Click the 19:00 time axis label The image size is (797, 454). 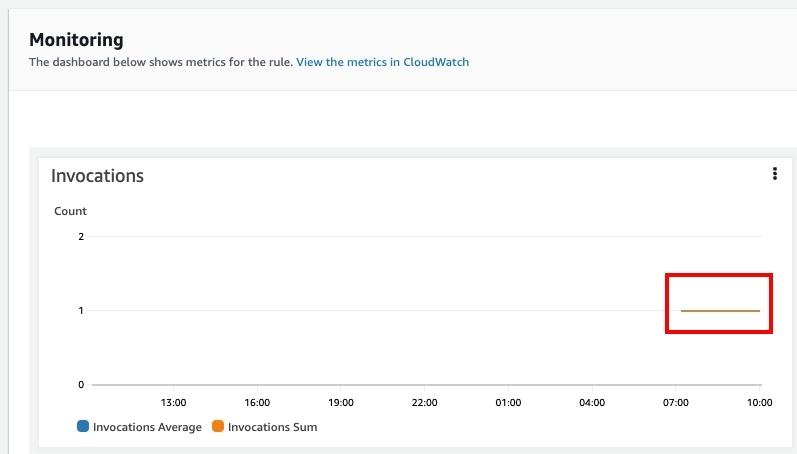341,403
